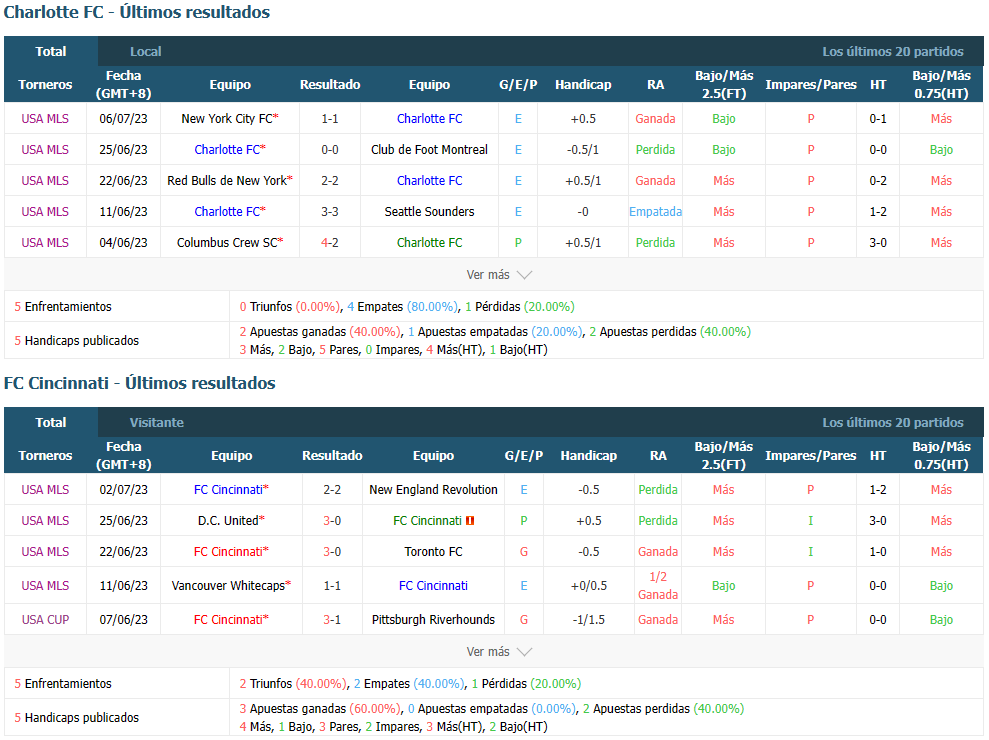Click USA MLS in the 06/07/23 row
Screen dimensions: 989x740
click(45, 119)
